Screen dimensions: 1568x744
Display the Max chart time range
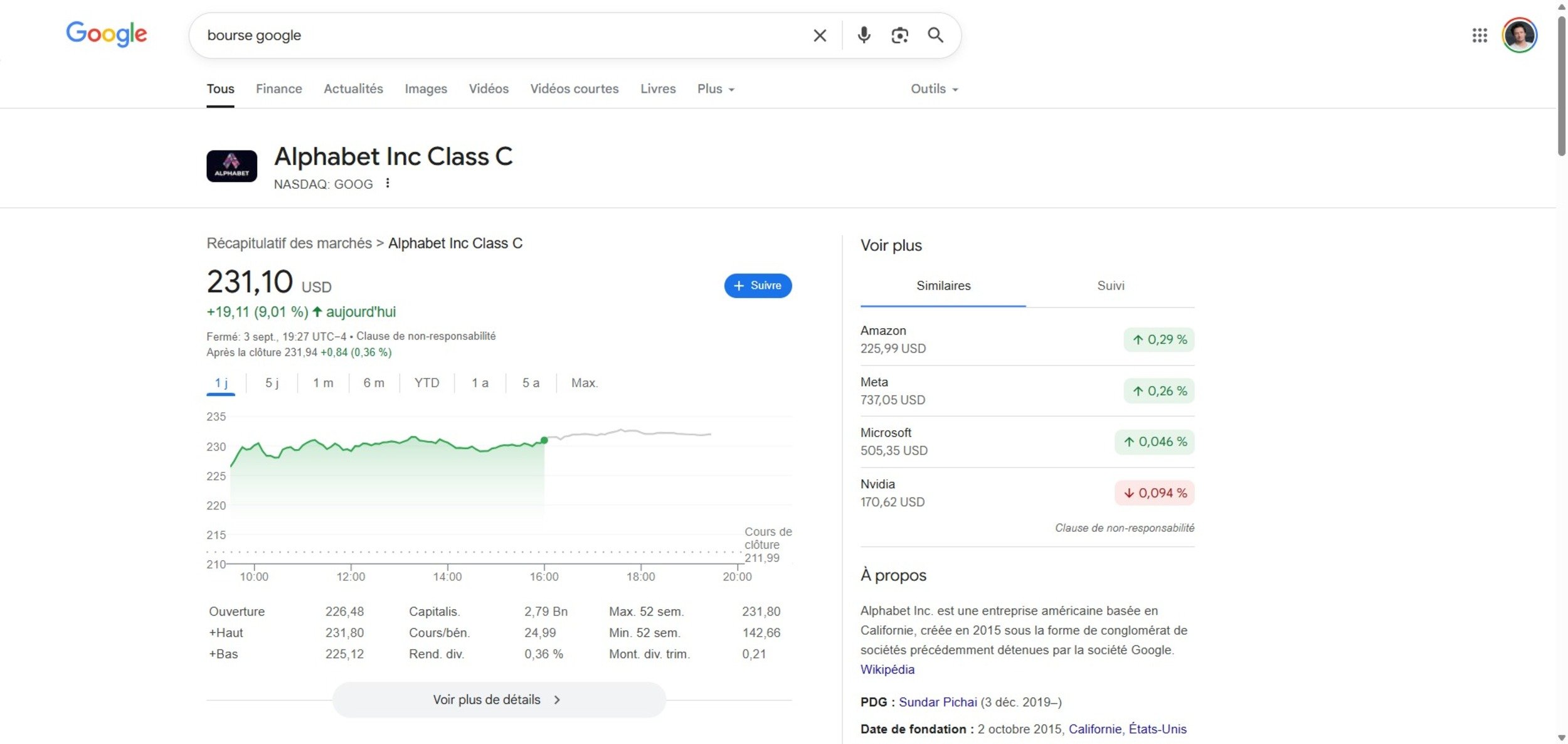pyautogui.click(x=583, y=382)
